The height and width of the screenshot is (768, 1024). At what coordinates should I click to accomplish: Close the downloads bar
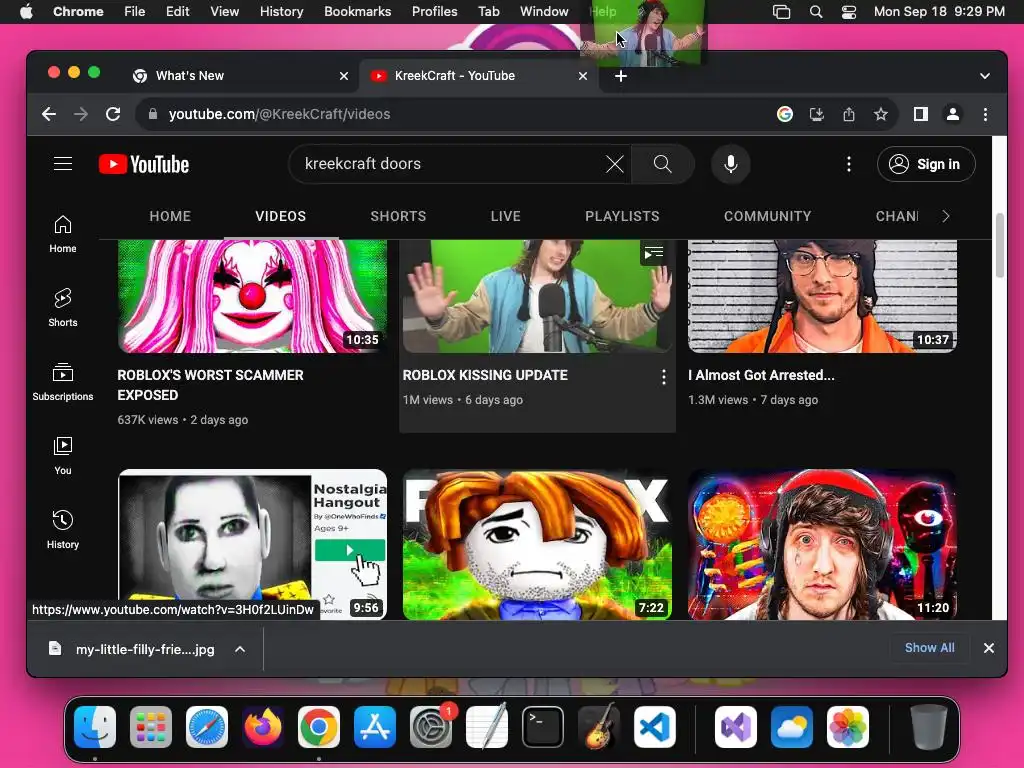point(989,648)
